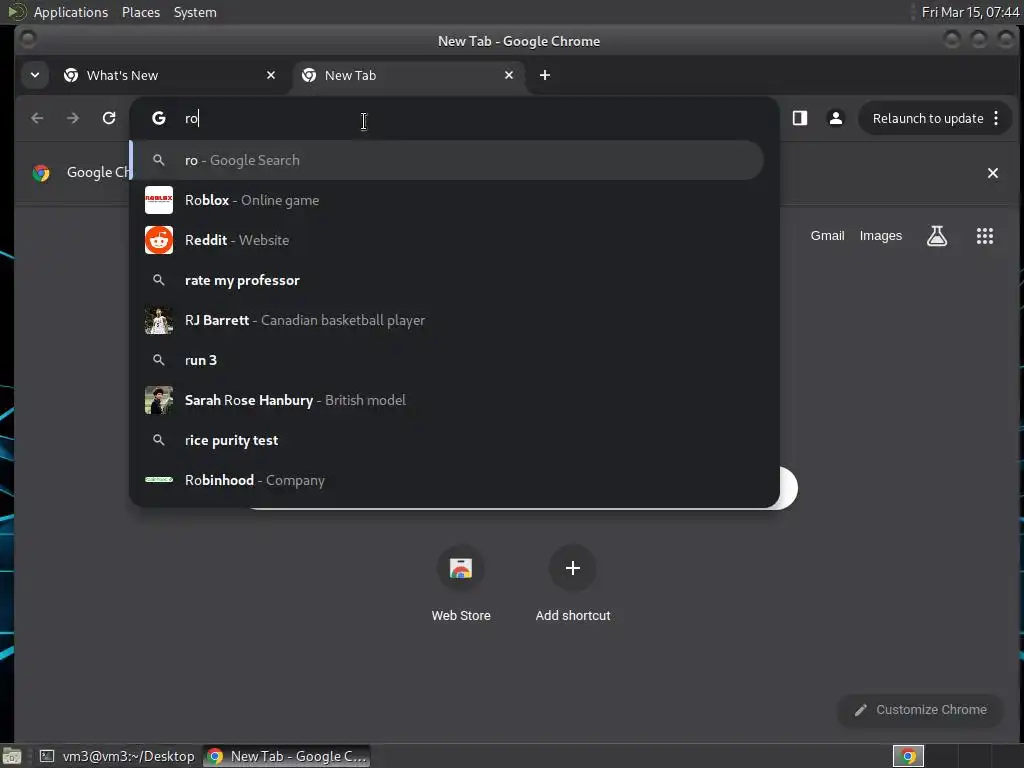This screenshot has width=1024, height=768.
Task: Click the New Tab Chrome taskbar item
Action: point(287,756)
